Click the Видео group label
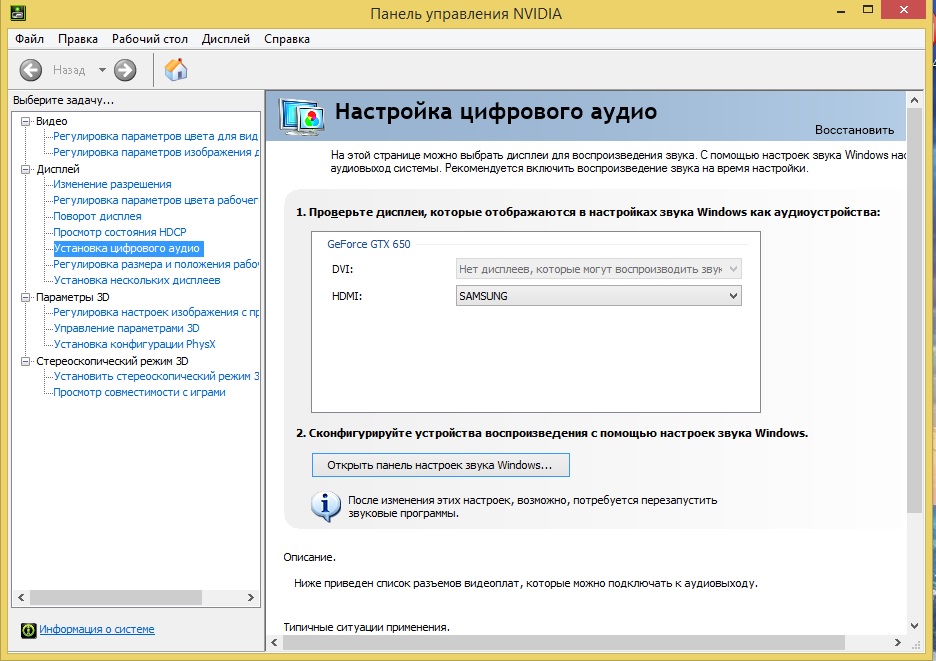Image resolution: width=936 pixels, height=661 pixels. click(52, 121)
